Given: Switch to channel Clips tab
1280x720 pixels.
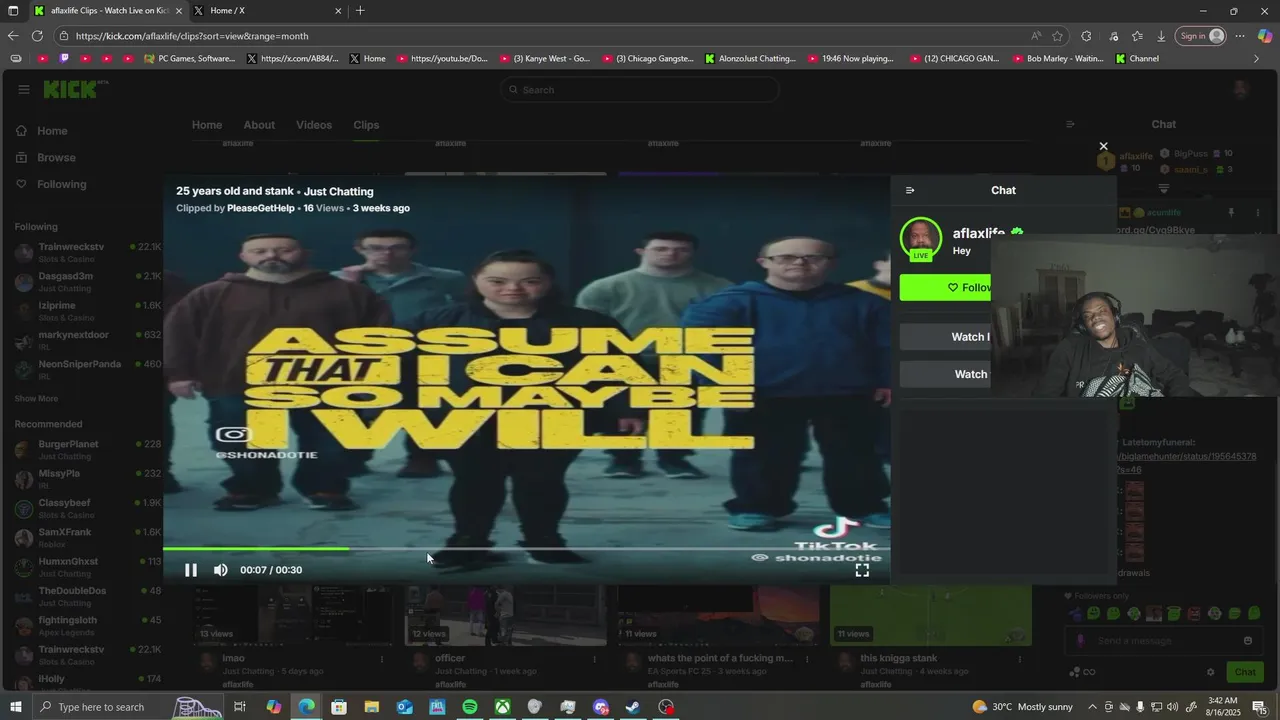Looking at the screenshot, I should click(366, 125).
